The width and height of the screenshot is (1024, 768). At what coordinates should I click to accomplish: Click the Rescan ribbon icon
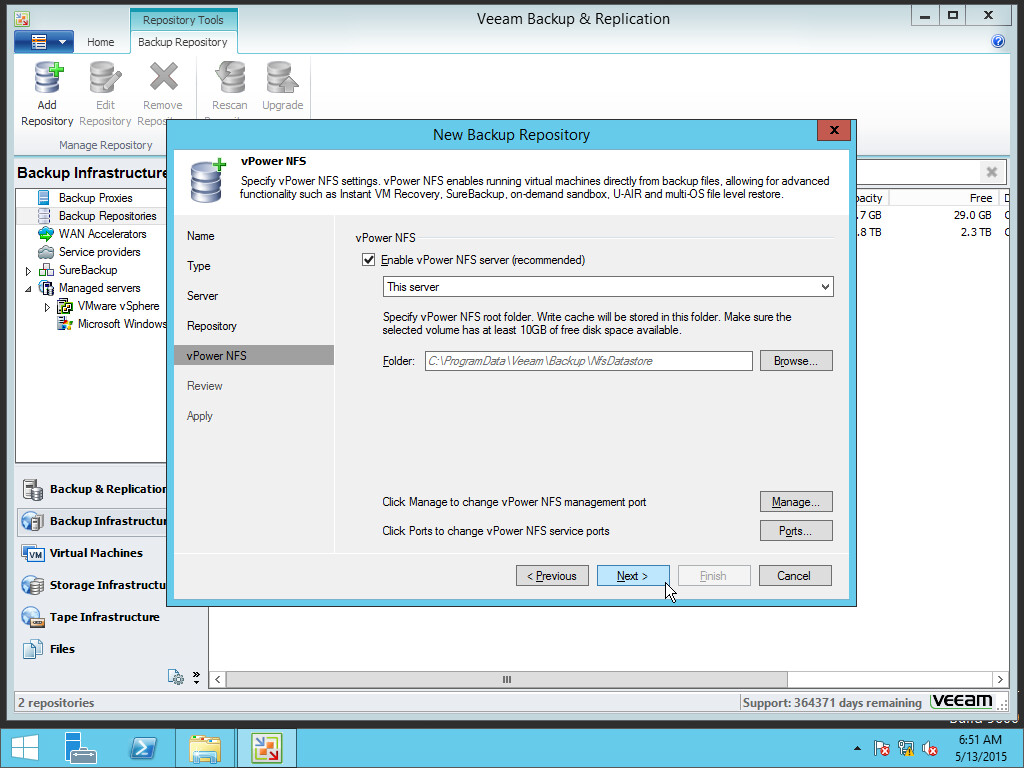coord(230,77)
